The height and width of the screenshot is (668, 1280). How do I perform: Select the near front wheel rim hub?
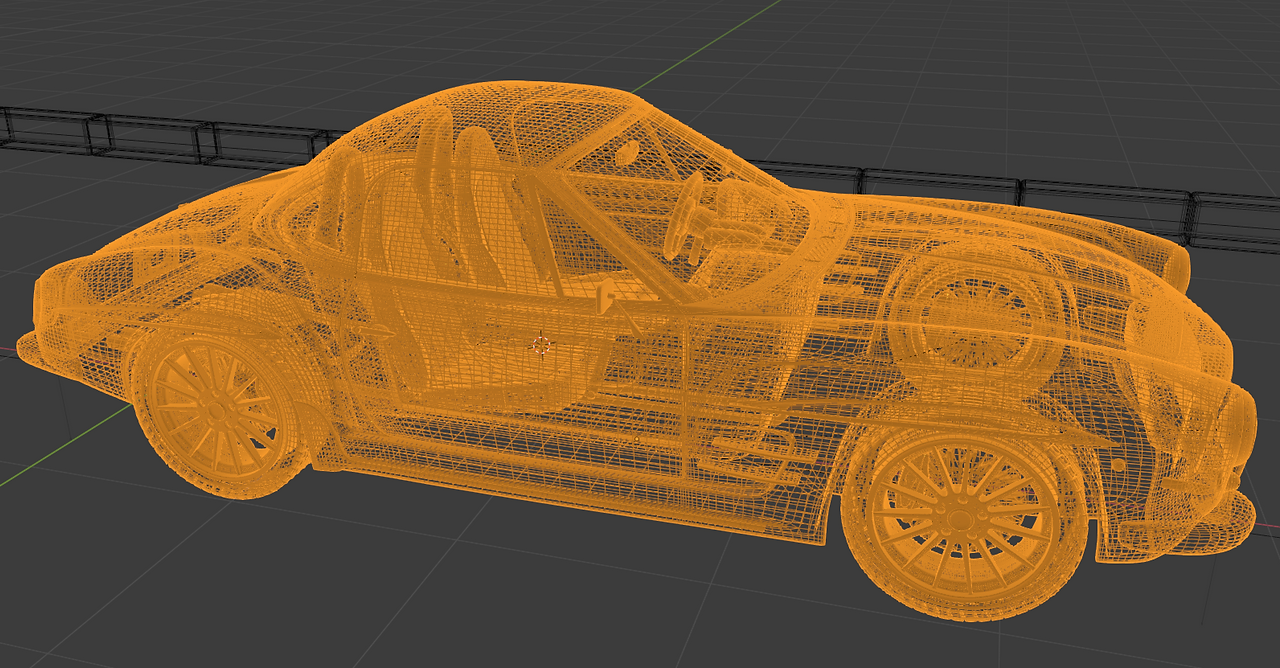(958, 519)
